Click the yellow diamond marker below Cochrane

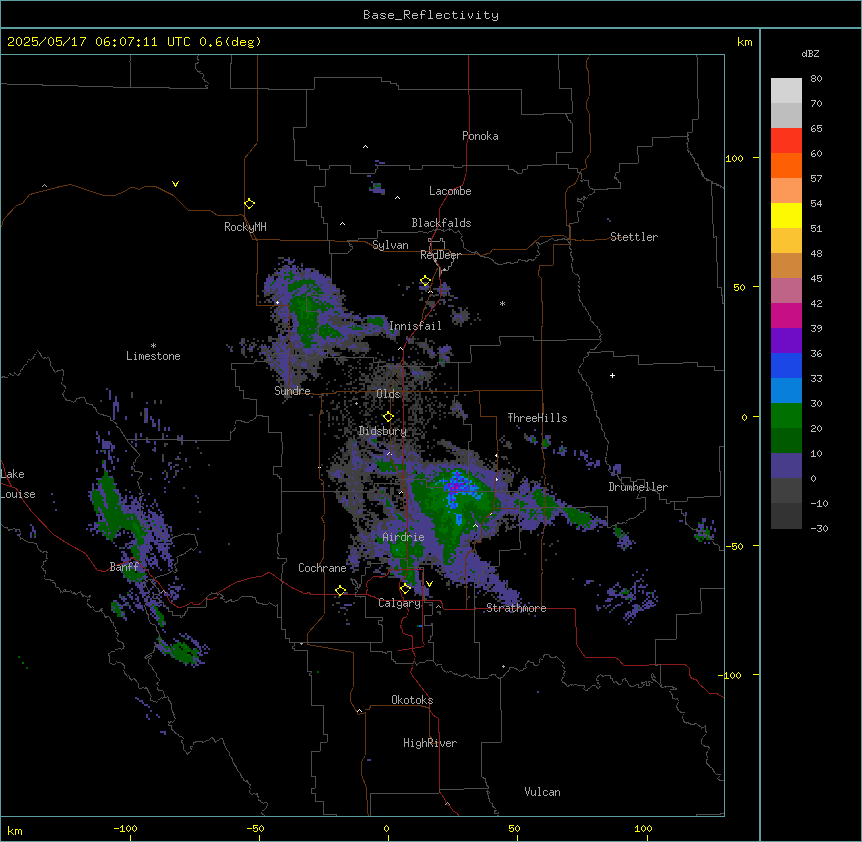point(340,591)
